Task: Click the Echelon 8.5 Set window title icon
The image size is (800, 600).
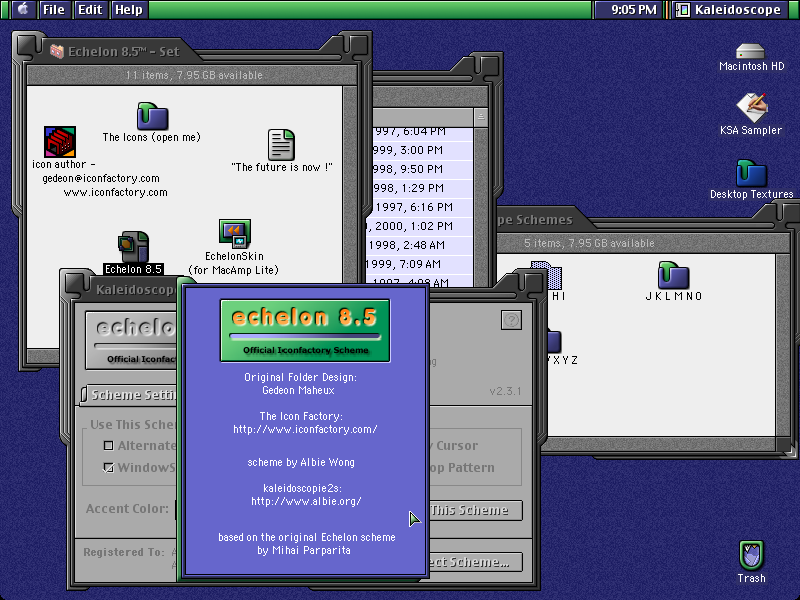Action: click(x=57, y=51)
